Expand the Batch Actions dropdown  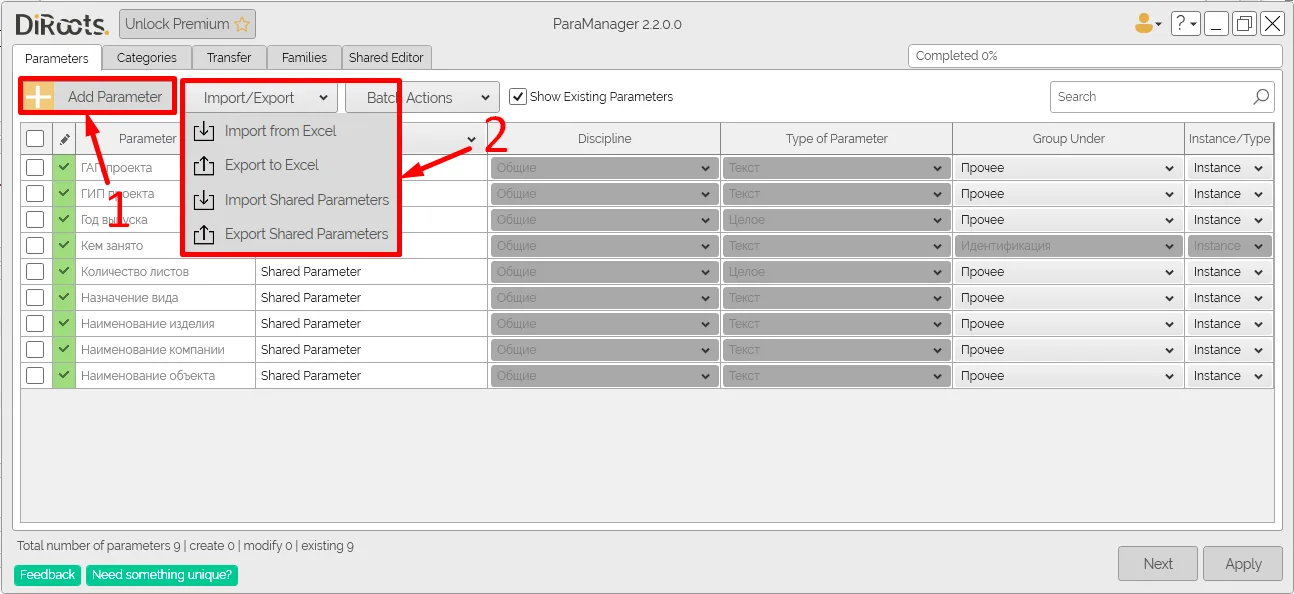422,97
